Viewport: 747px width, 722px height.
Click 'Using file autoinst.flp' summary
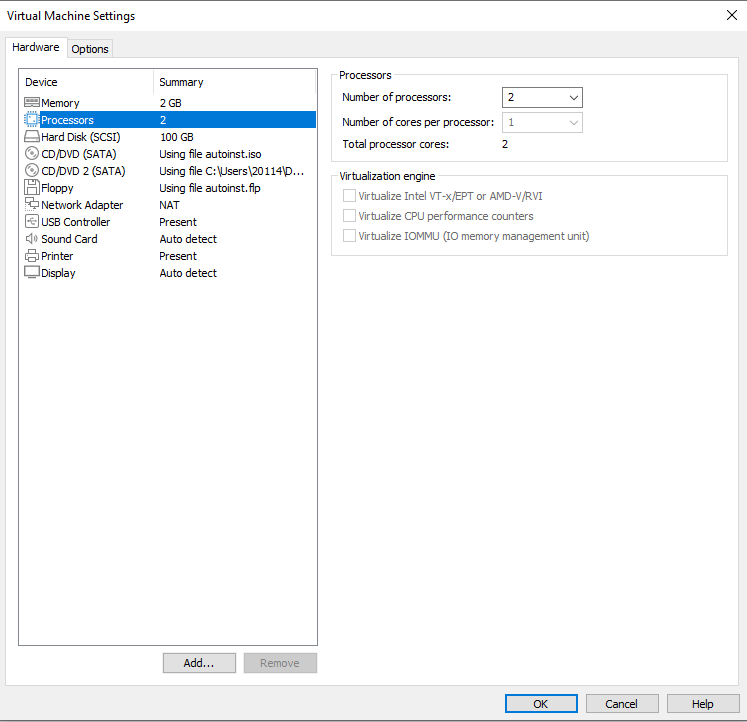pos(210,188)
